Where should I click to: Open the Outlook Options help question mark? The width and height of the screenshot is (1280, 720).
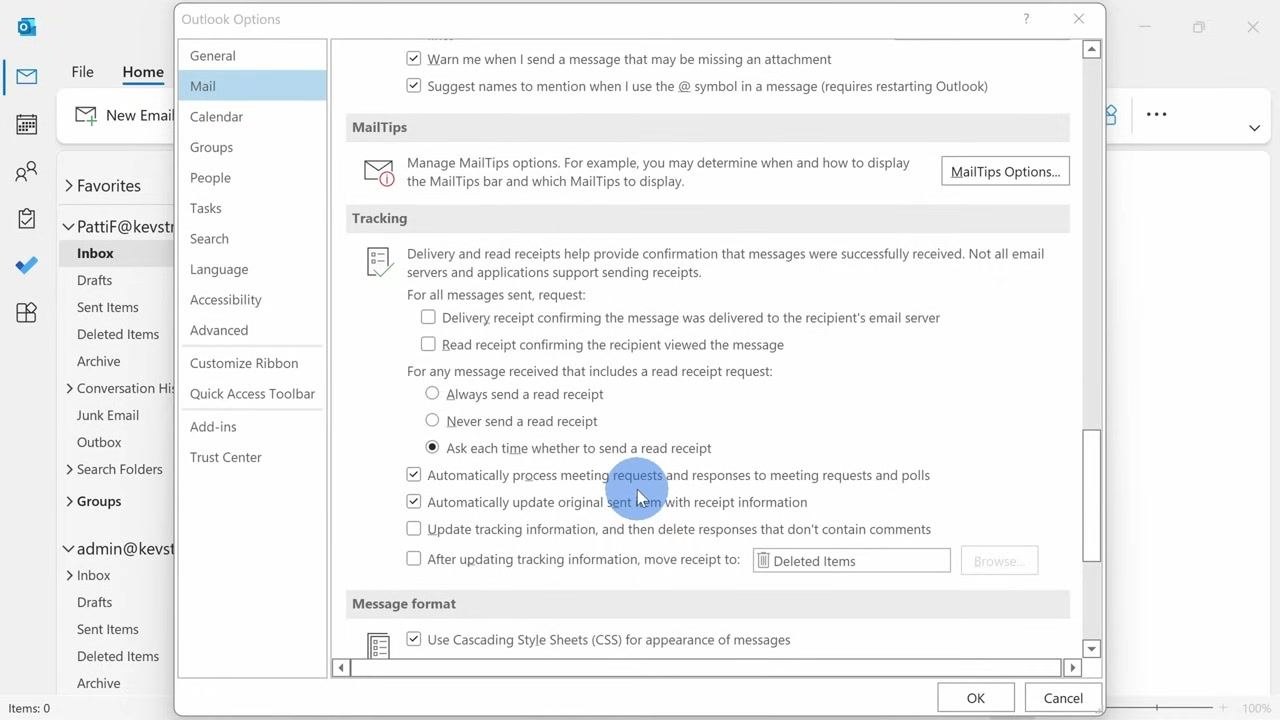point(1026,19)
